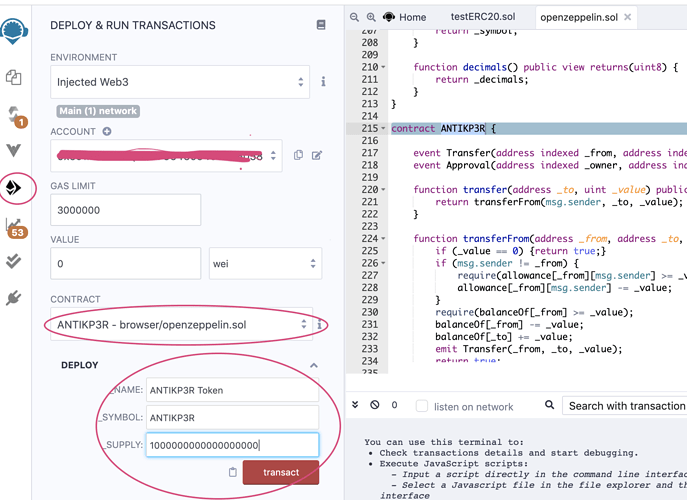
Task: Click the sign message edit icon
Action: pos(317,155)
